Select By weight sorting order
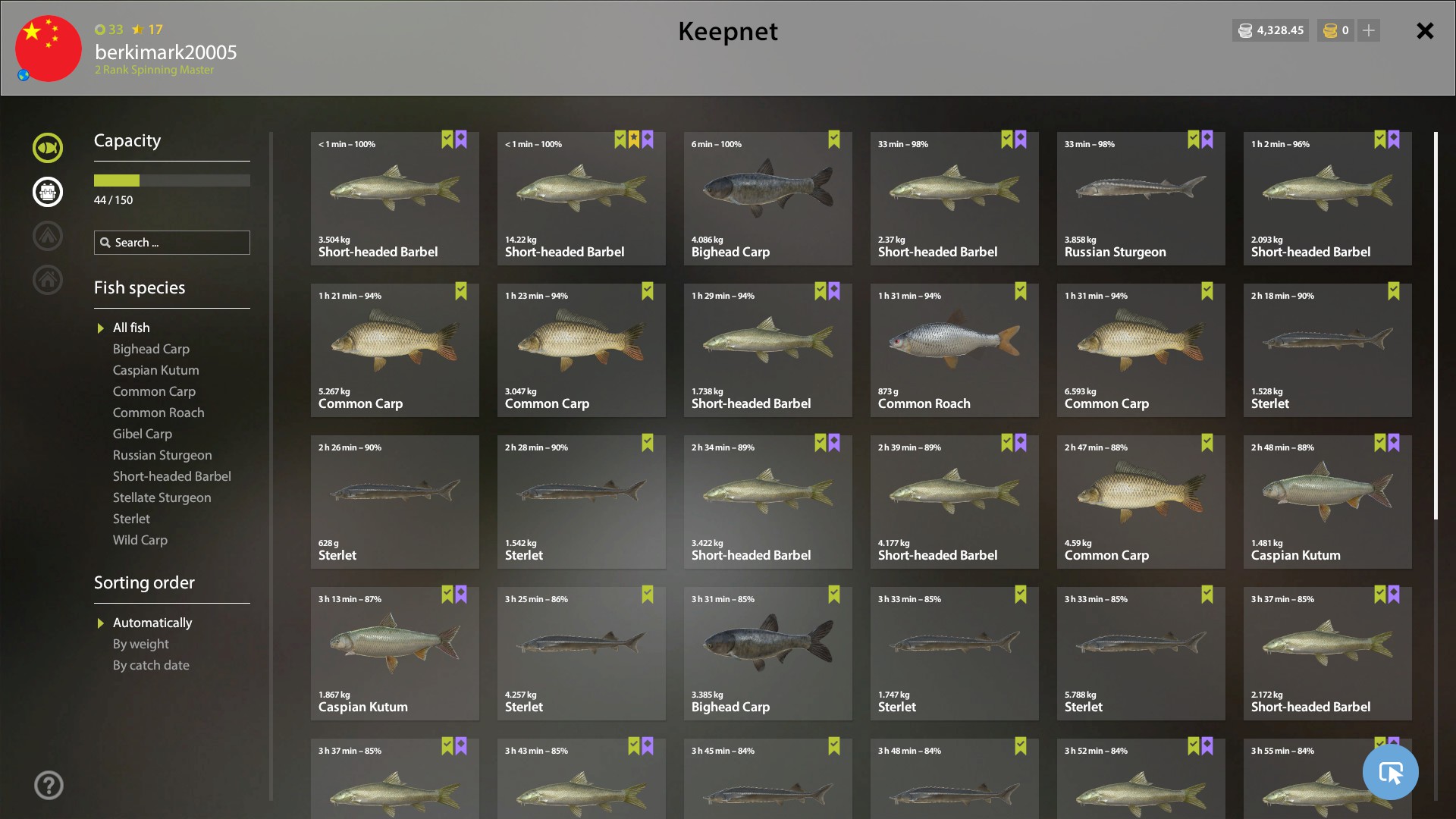This screenshot has width=1456, height=819. click(x=141, y=644)
